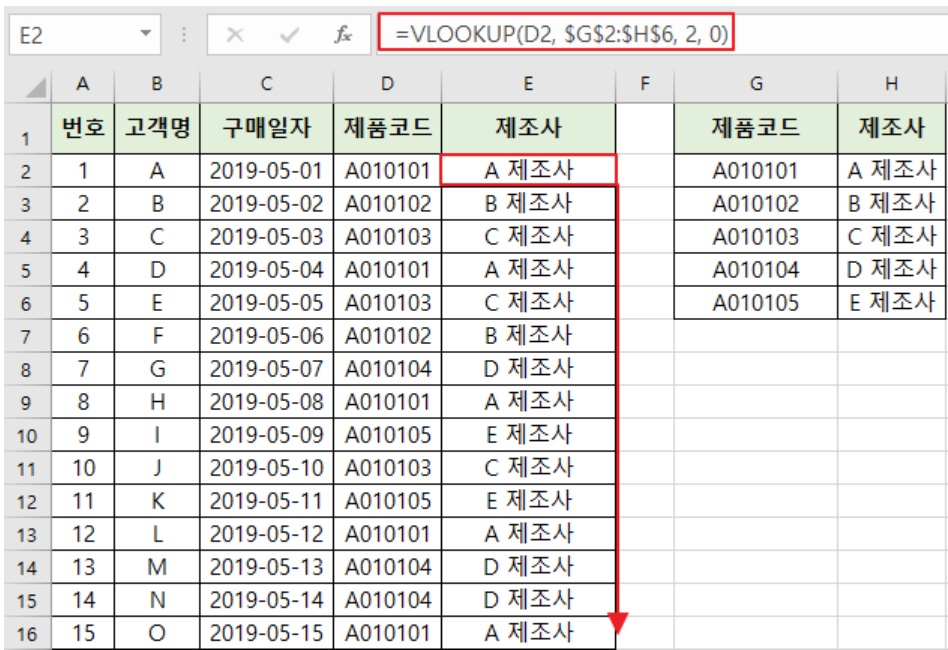Select row 8 header
The height and width of the screenshot is (650, 948).
coord(27,369)
